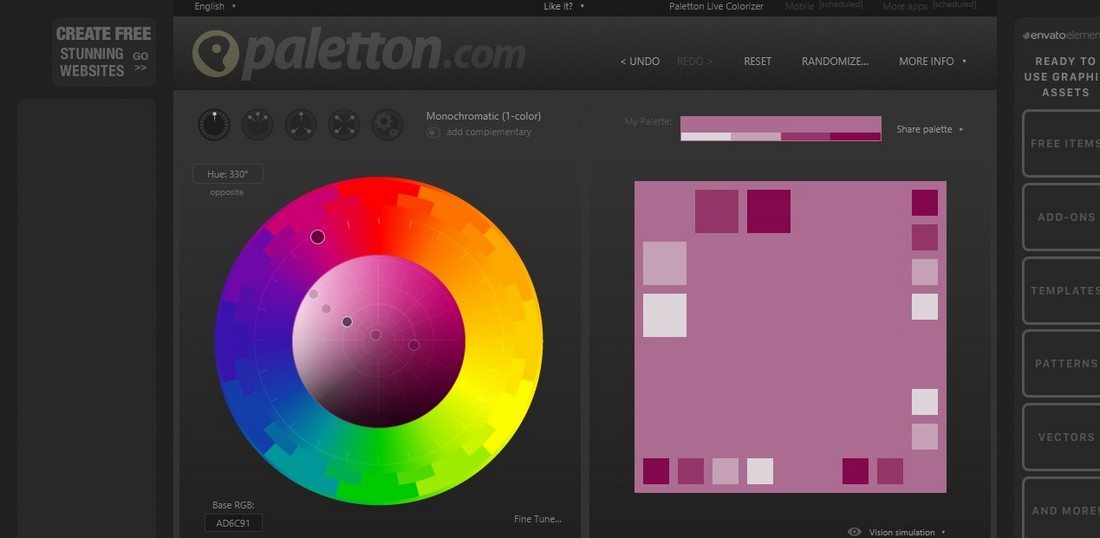Click the Paletton logo icon

pos(215,53)
